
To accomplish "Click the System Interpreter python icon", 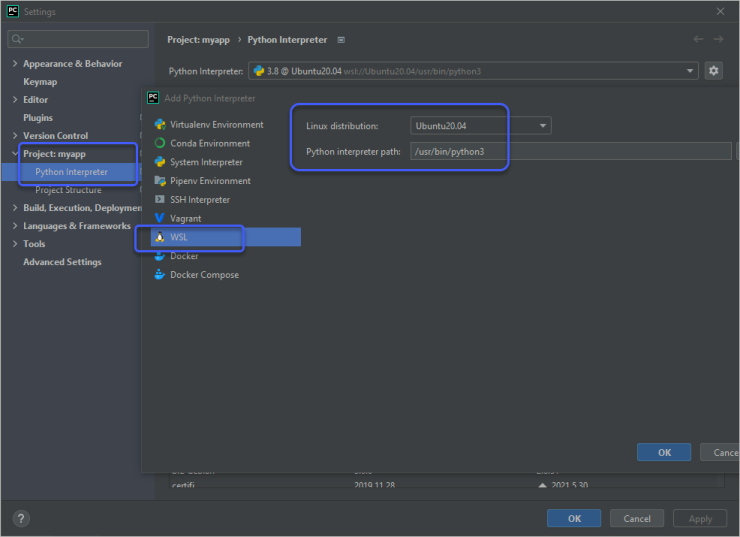I will pos(160,162).
